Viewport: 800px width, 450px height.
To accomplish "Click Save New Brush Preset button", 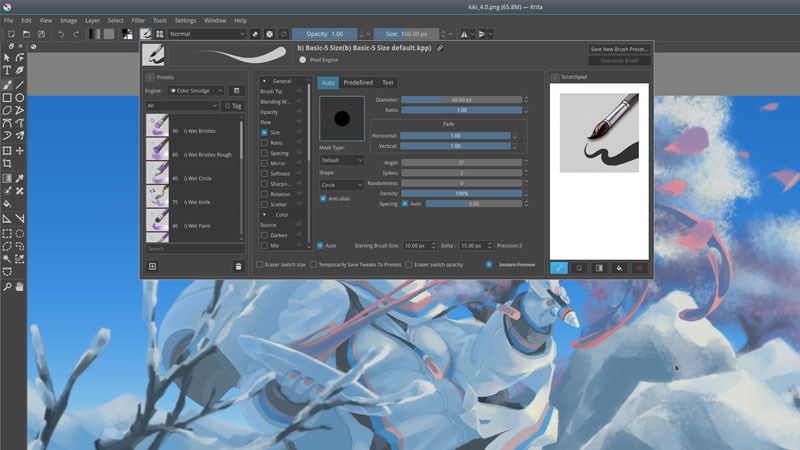I will [x=619, y=48].
